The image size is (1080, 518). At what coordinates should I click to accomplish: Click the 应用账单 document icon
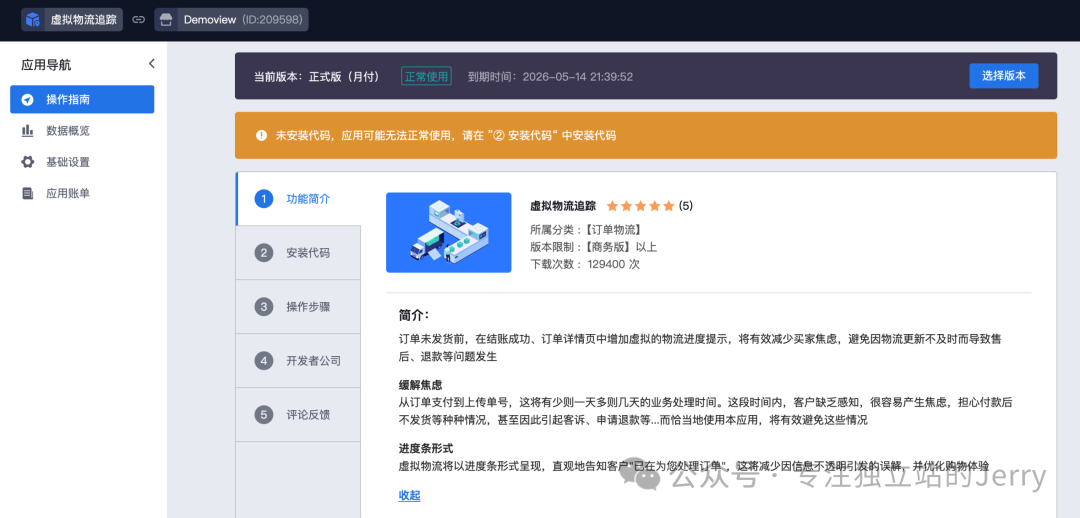28,194
